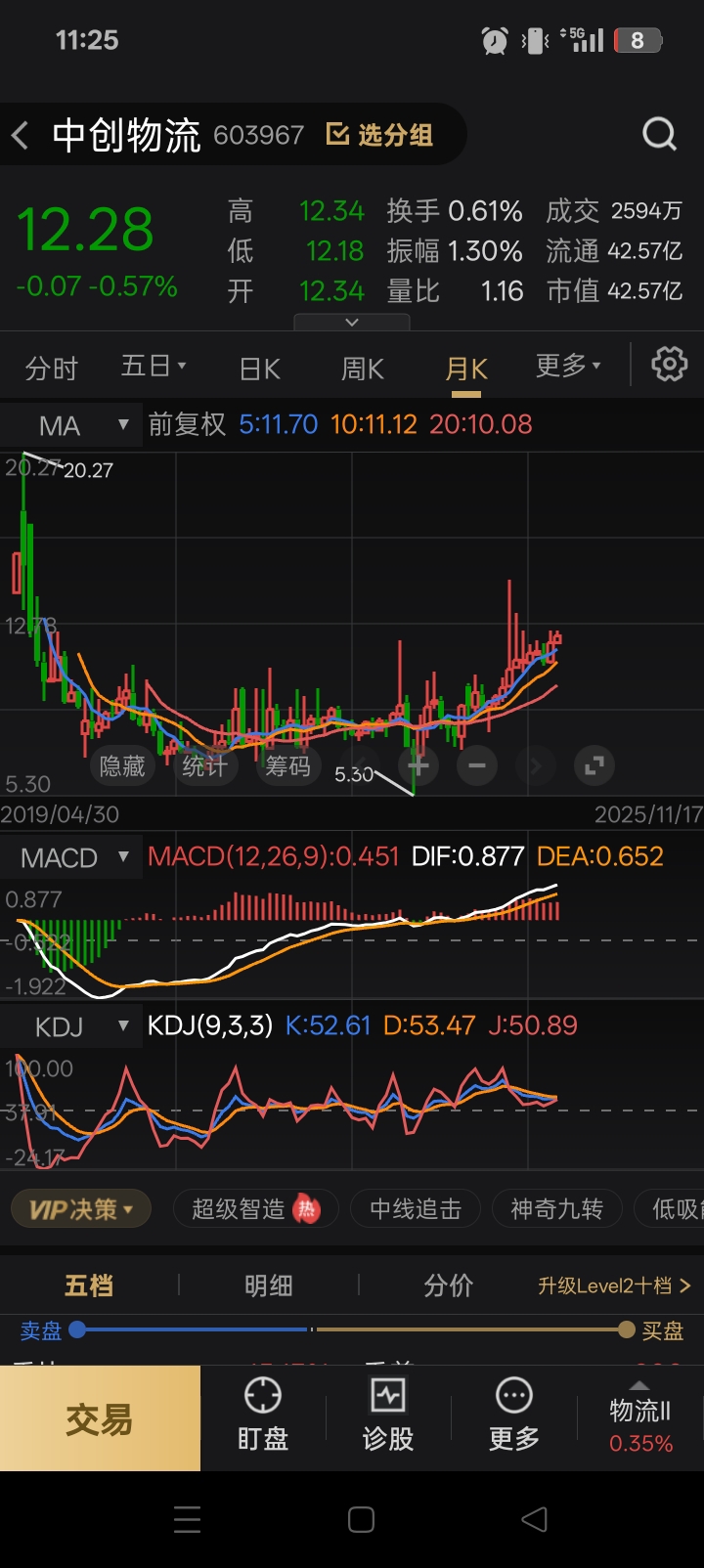Viewport: 704px width, 1568px height.
Task: Tap the 选分组 group selection button
Action: point(379,135)
